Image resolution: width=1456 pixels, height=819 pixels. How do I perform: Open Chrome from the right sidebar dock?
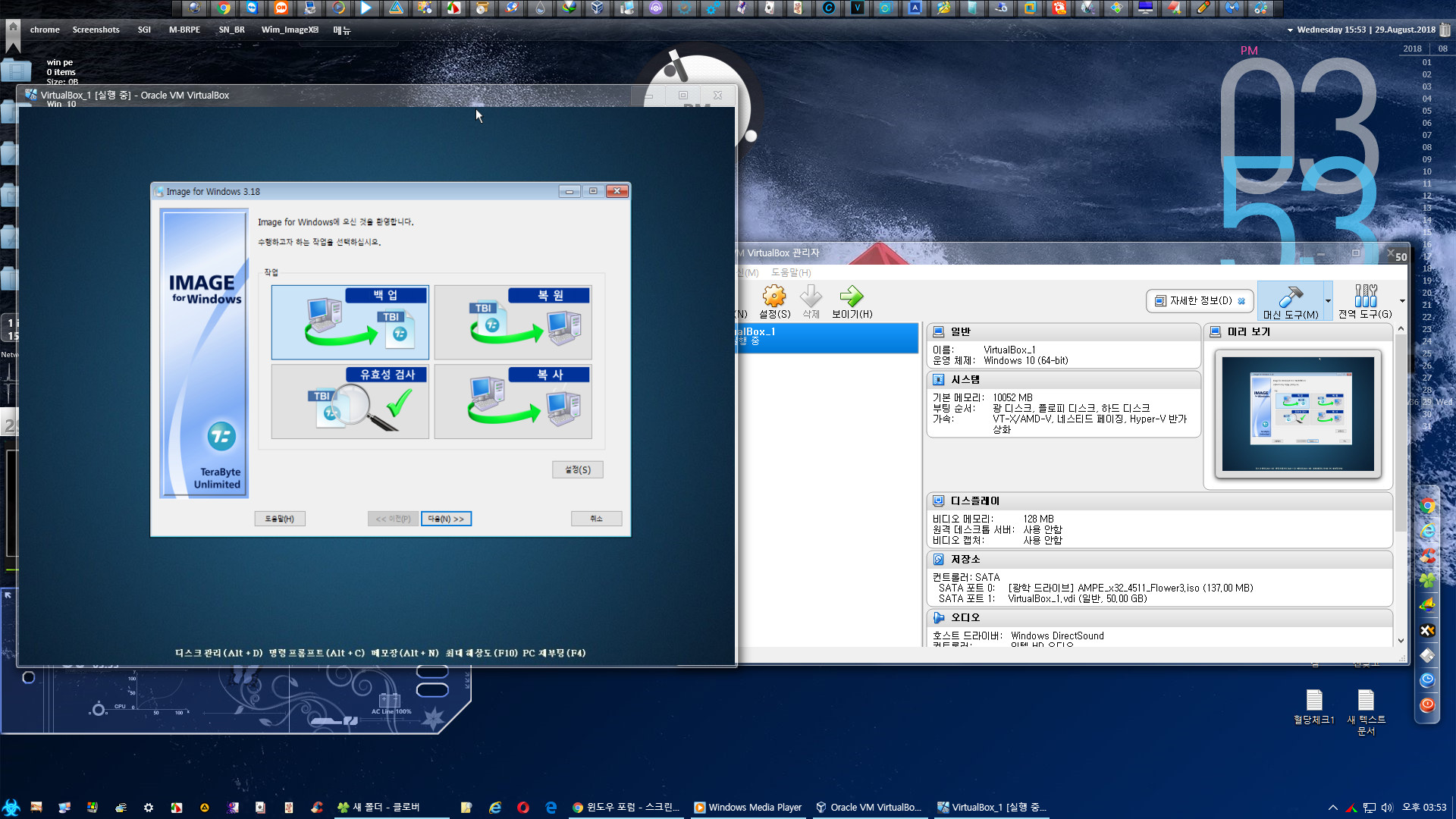click(x=1427, y=507)
